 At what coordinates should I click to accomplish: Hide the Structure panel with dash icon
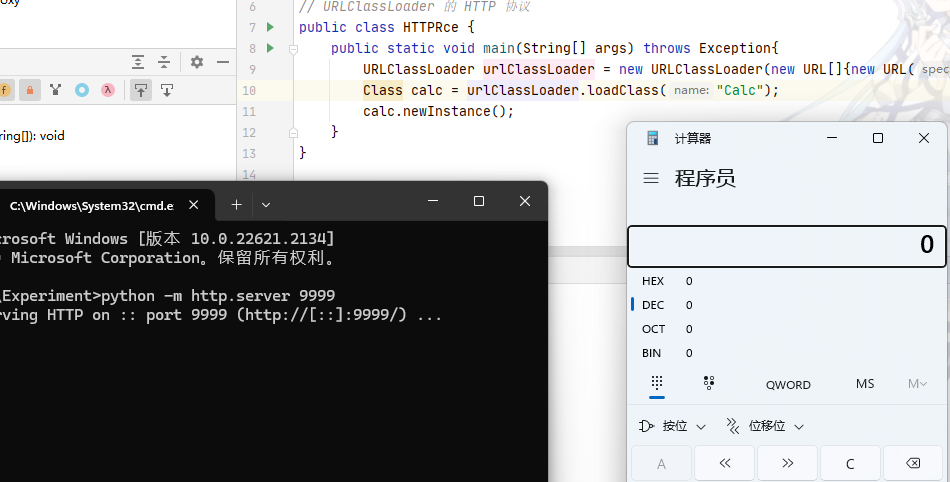(223, 62)
